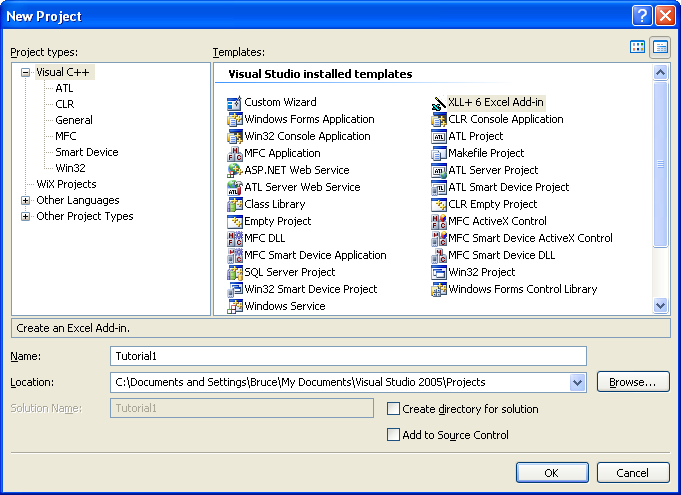Select the ATL Project template icon

438,137
